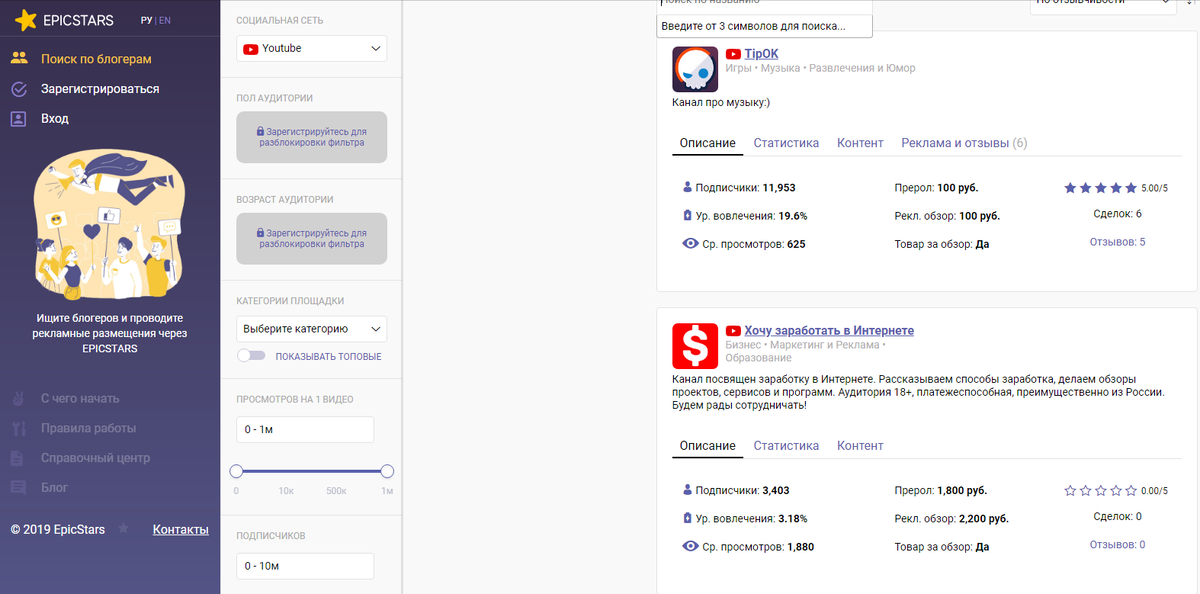
Task: Open 'С чего начать' menu item
Action: 80,398
